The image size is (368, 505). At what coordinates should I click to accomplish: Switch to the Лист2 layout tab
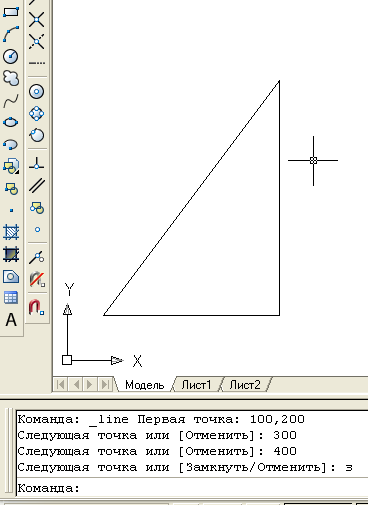click(245, 385)
